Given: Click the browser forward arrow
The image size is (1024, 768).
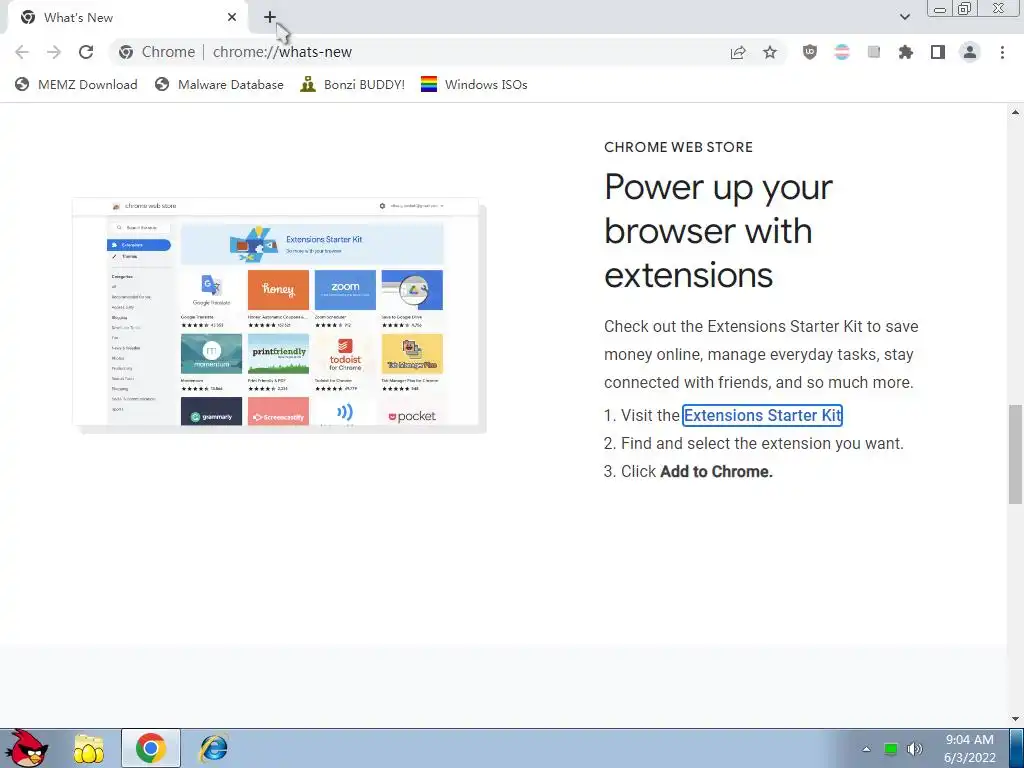Looking at the screenshot, I should [54, 52].
